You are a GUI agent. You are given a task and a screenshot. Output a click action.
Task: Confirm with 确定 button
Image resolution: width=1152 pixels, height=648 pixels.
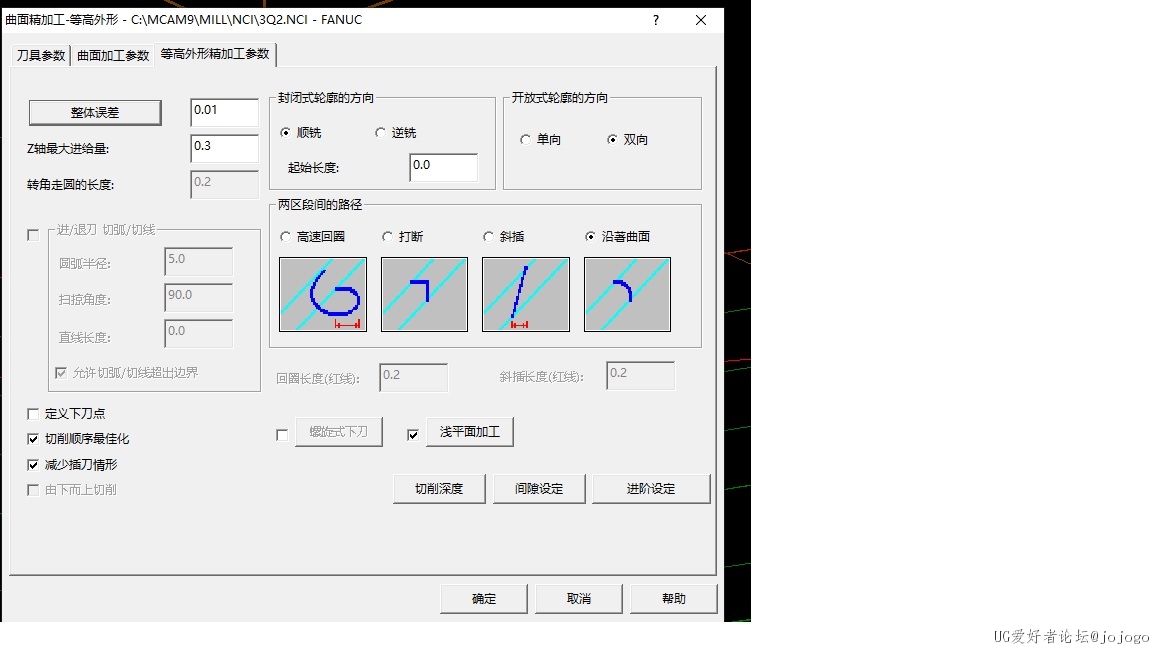483,599
